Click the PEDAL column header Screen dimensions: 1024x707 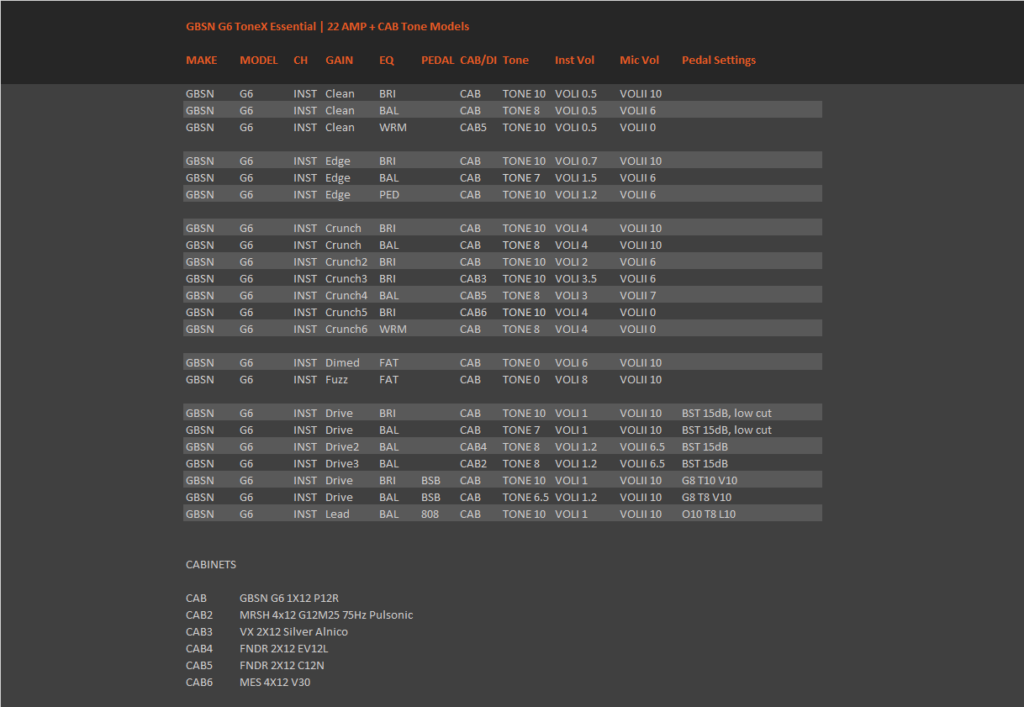(438, 60)
